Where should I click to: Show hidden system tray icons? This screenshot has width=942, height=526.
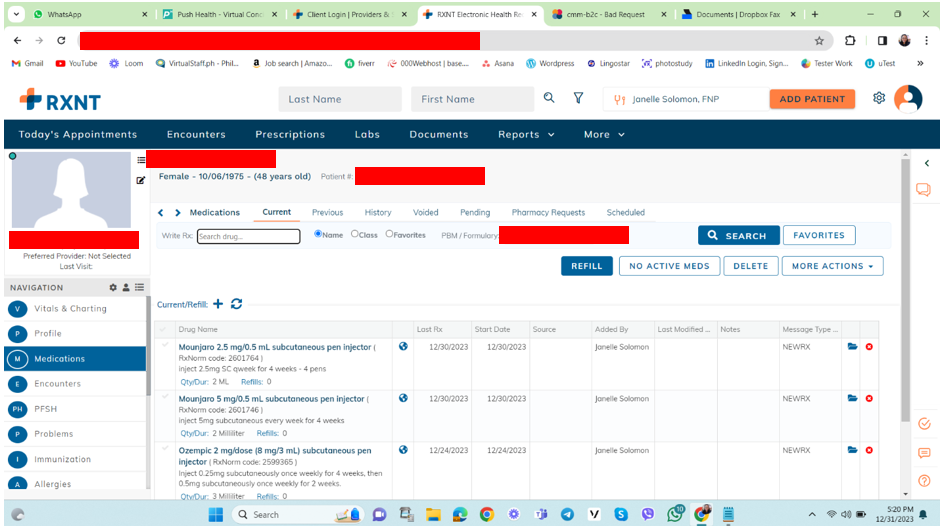(812, 515)
